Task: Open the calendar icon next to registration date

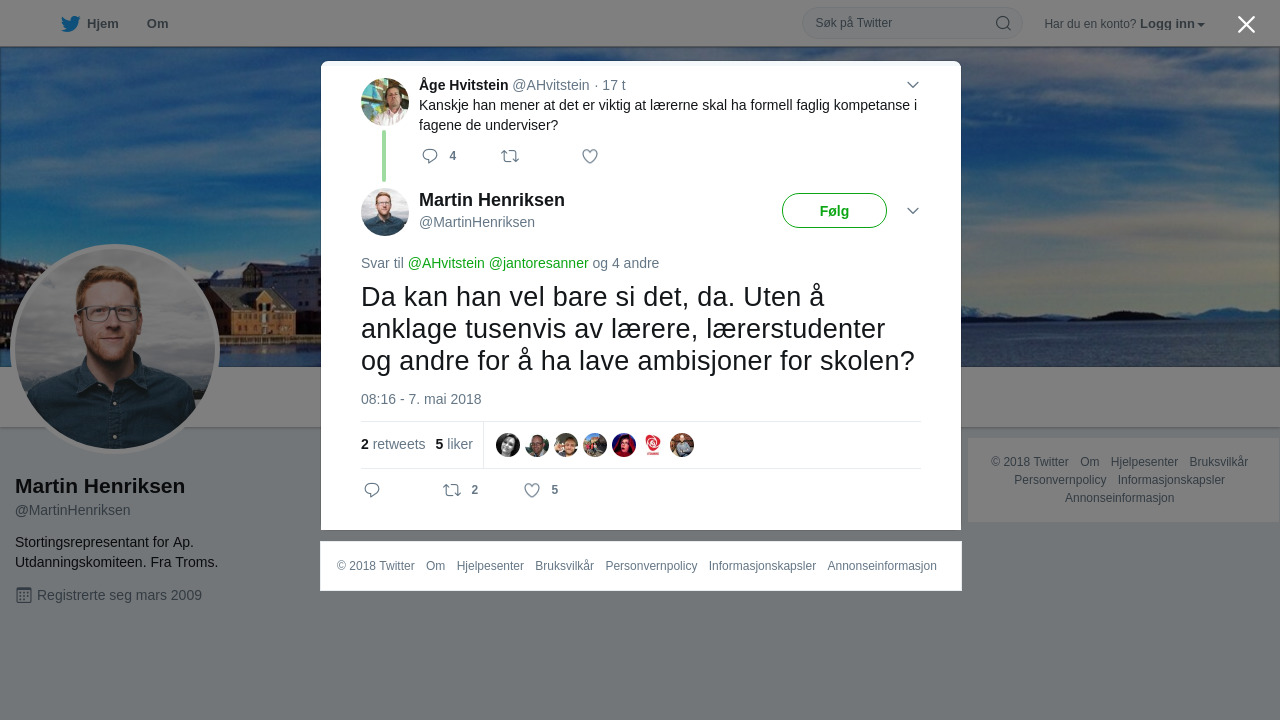Action: 24,595
